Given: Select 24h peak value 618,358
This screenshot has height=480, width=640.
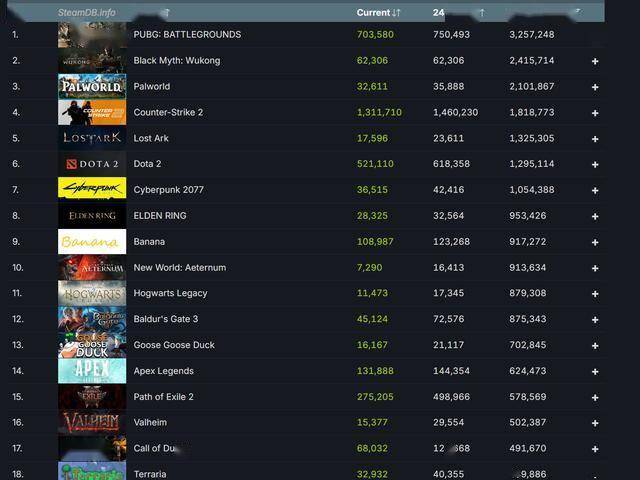Looking at the screenshot, I should [451, 164].
